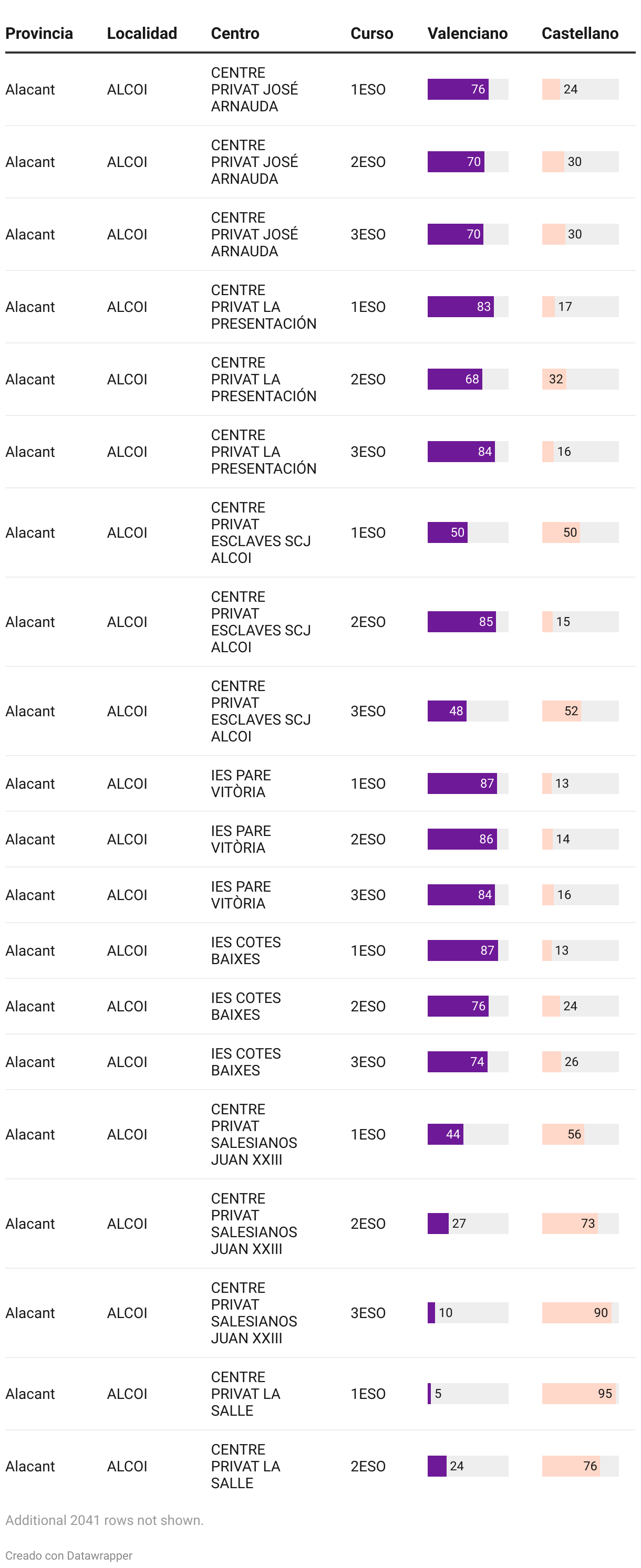Click the Valenciano bar showing 27
The width and height of the screenshot is (641, 1568).
438,1224
